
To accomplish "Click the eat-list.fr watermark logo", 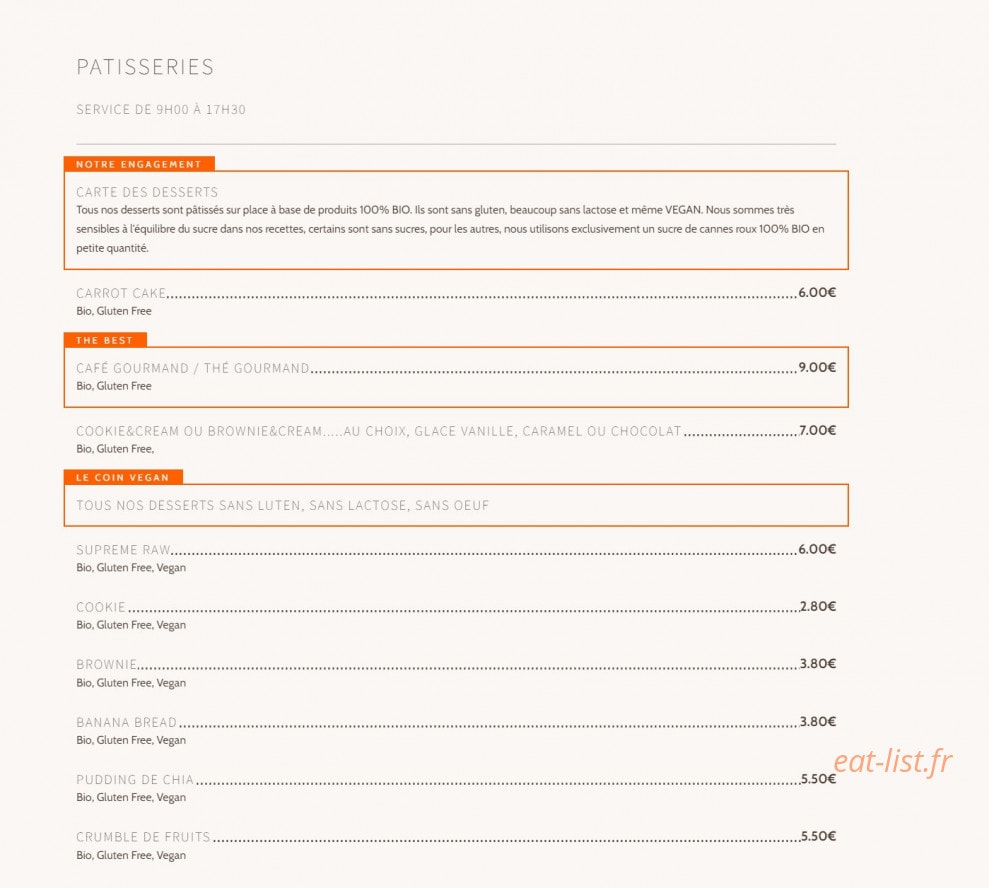I will click(892, 761).
